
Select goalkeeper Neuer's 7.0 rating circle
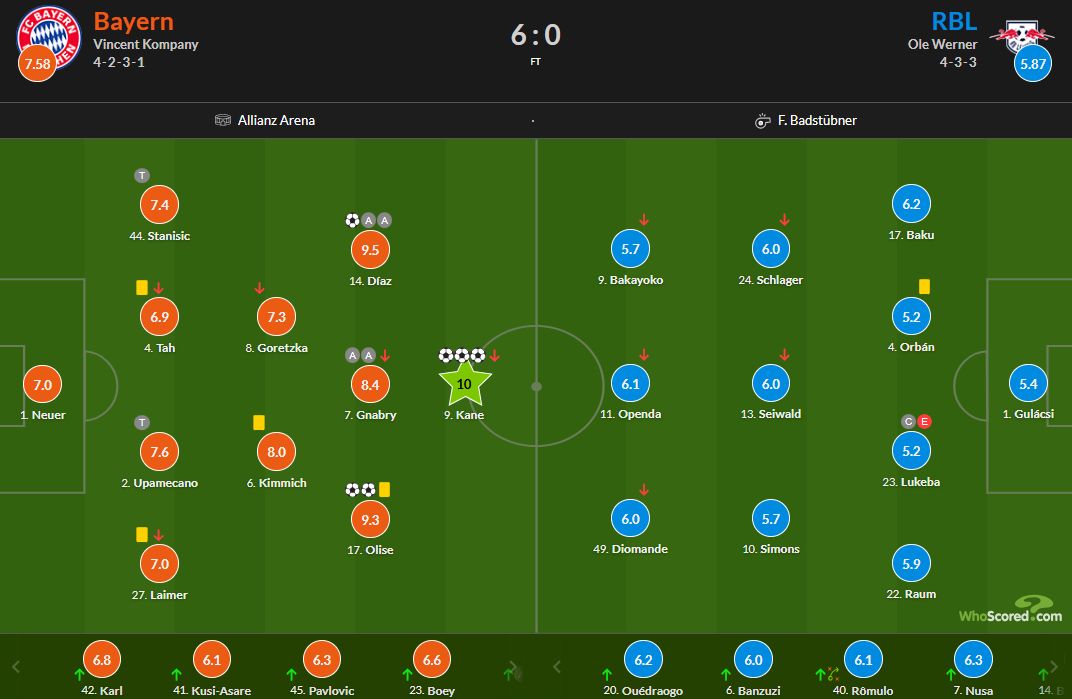tap(42, 384)
